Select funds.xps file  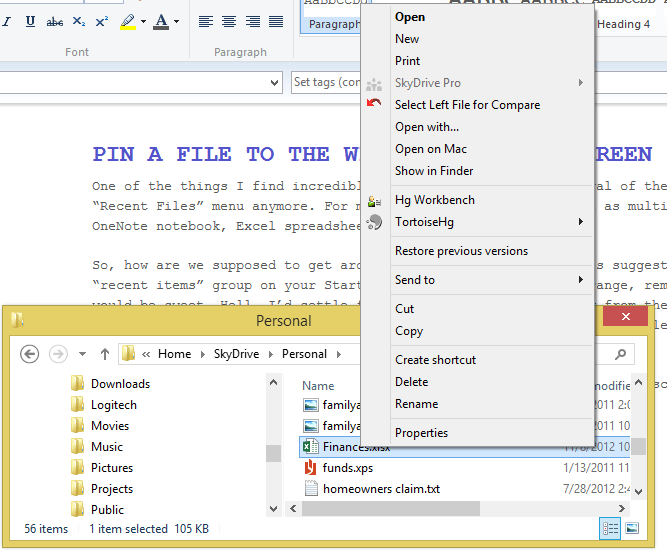339,468
